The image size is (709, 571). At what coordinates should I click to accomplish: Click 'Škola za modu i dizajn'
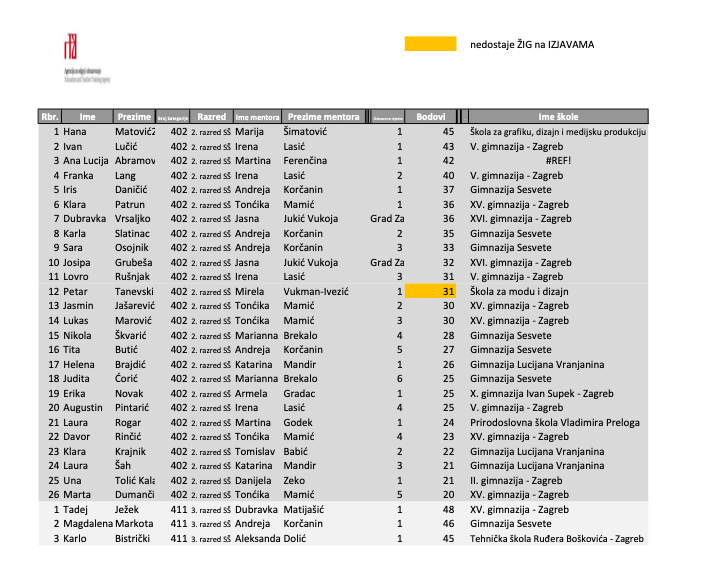(519, 292)
